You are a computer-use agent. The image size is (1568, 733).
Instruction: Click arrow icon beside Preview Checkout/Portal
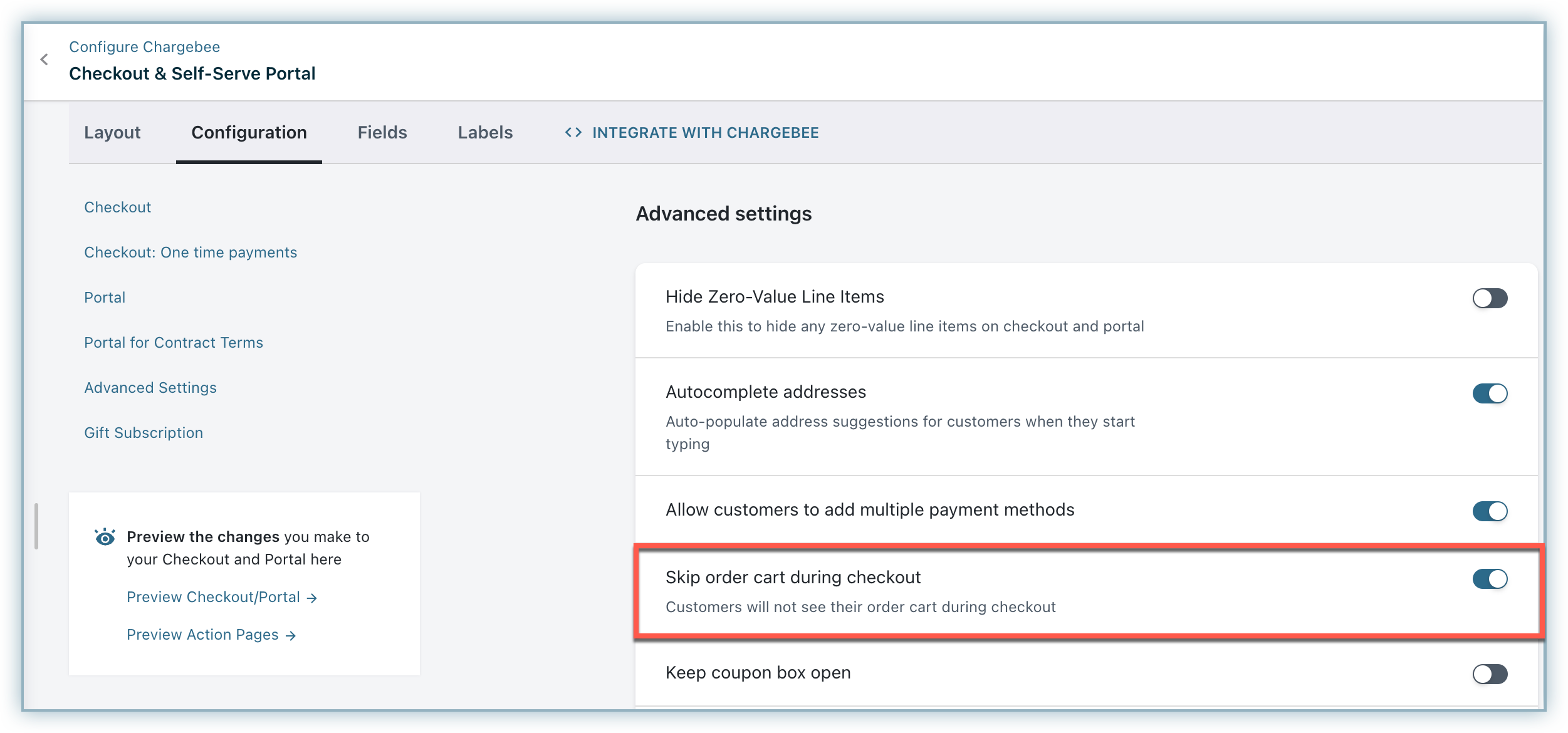pos(312,598)
